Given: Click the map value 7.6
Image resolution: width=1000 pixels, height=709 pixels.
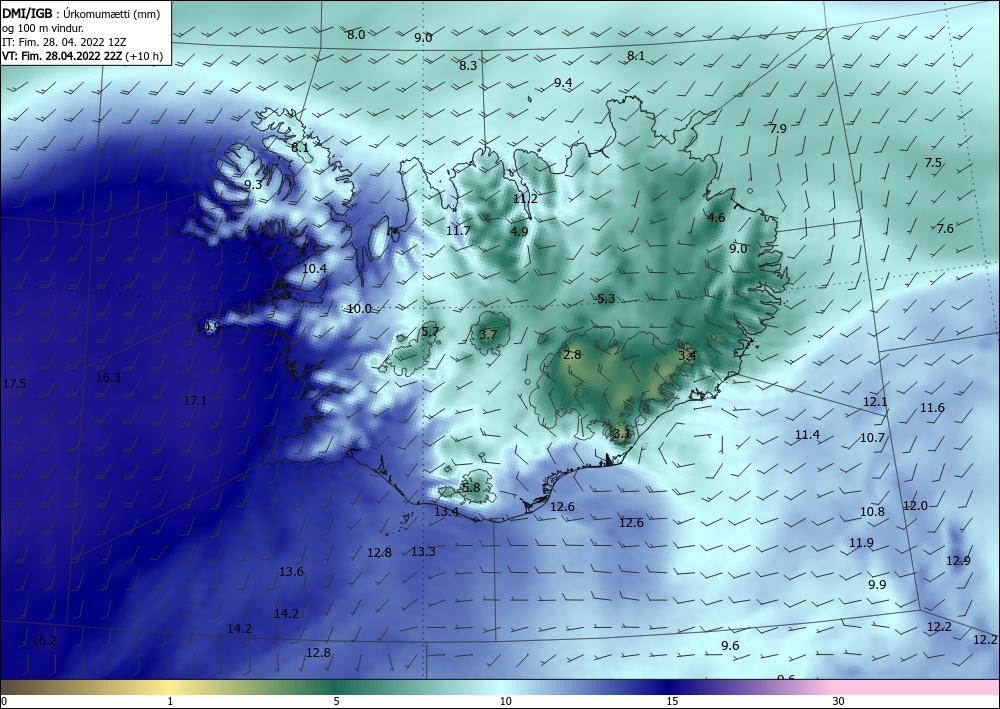Looking at the screenshot, I should click(945, 228).
